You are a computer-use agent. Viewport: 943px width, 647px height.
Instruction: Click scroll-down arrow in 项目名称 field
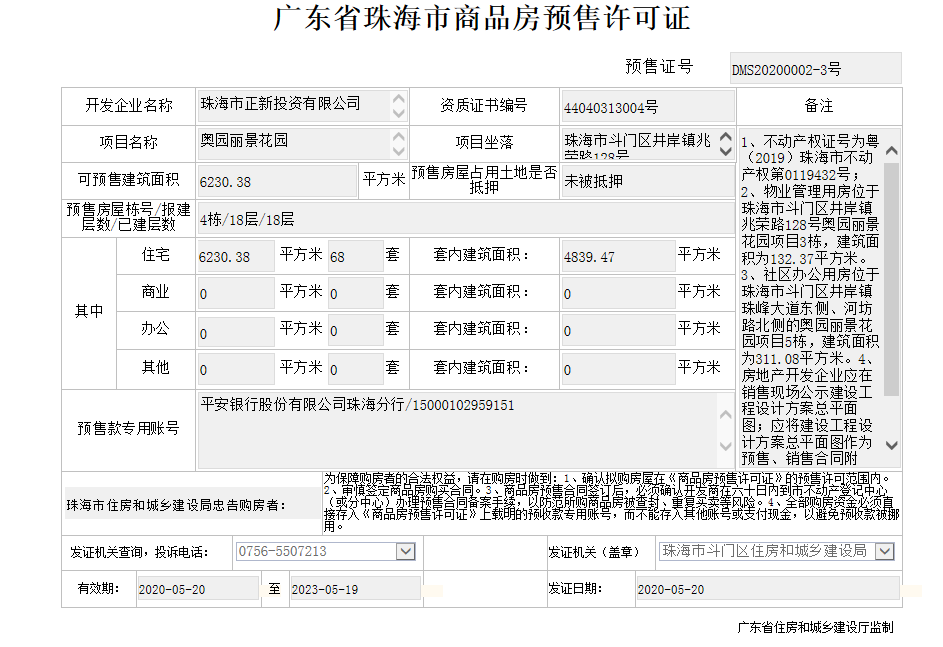(399, 149)
